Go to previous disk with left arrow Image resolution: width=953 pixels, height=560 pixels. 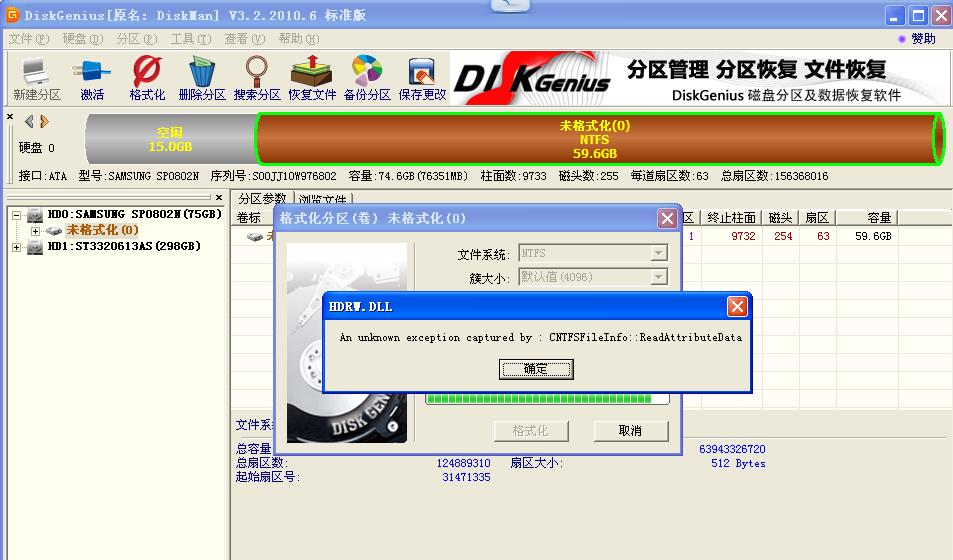(x=29, y=122)
